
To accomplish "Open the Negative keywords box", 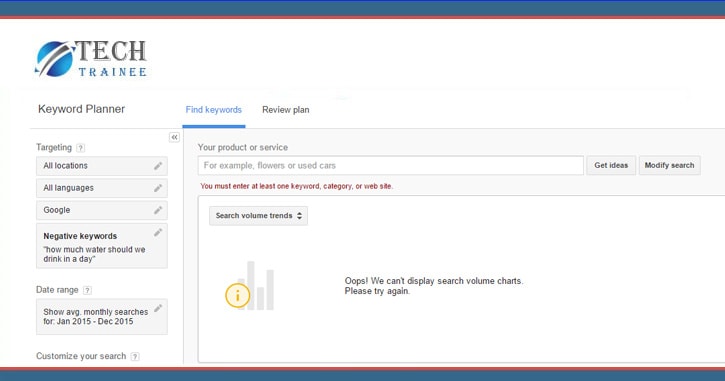I will click(102, 246).
